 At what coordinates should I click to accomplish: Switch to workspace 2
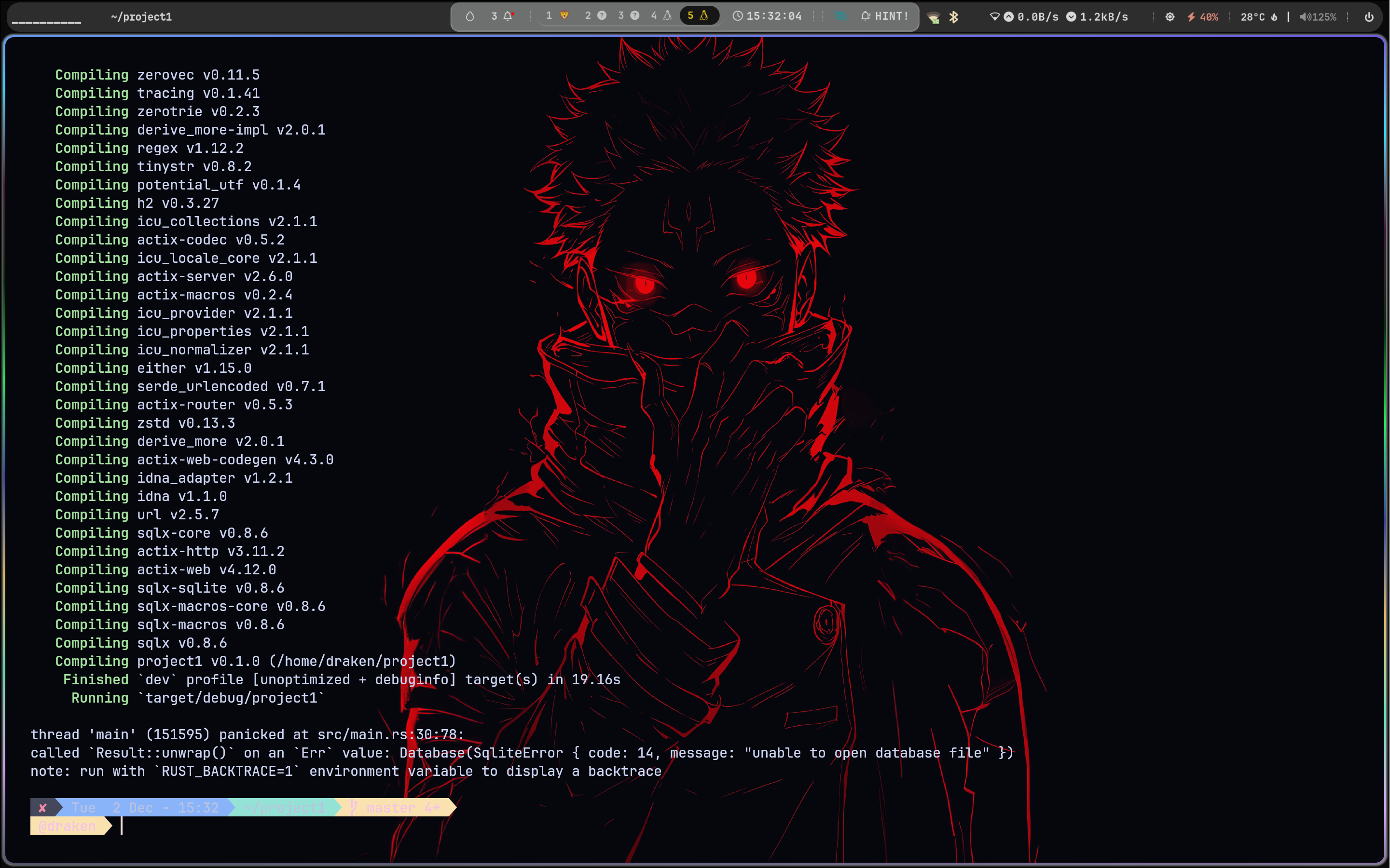(x=595, y=15)
